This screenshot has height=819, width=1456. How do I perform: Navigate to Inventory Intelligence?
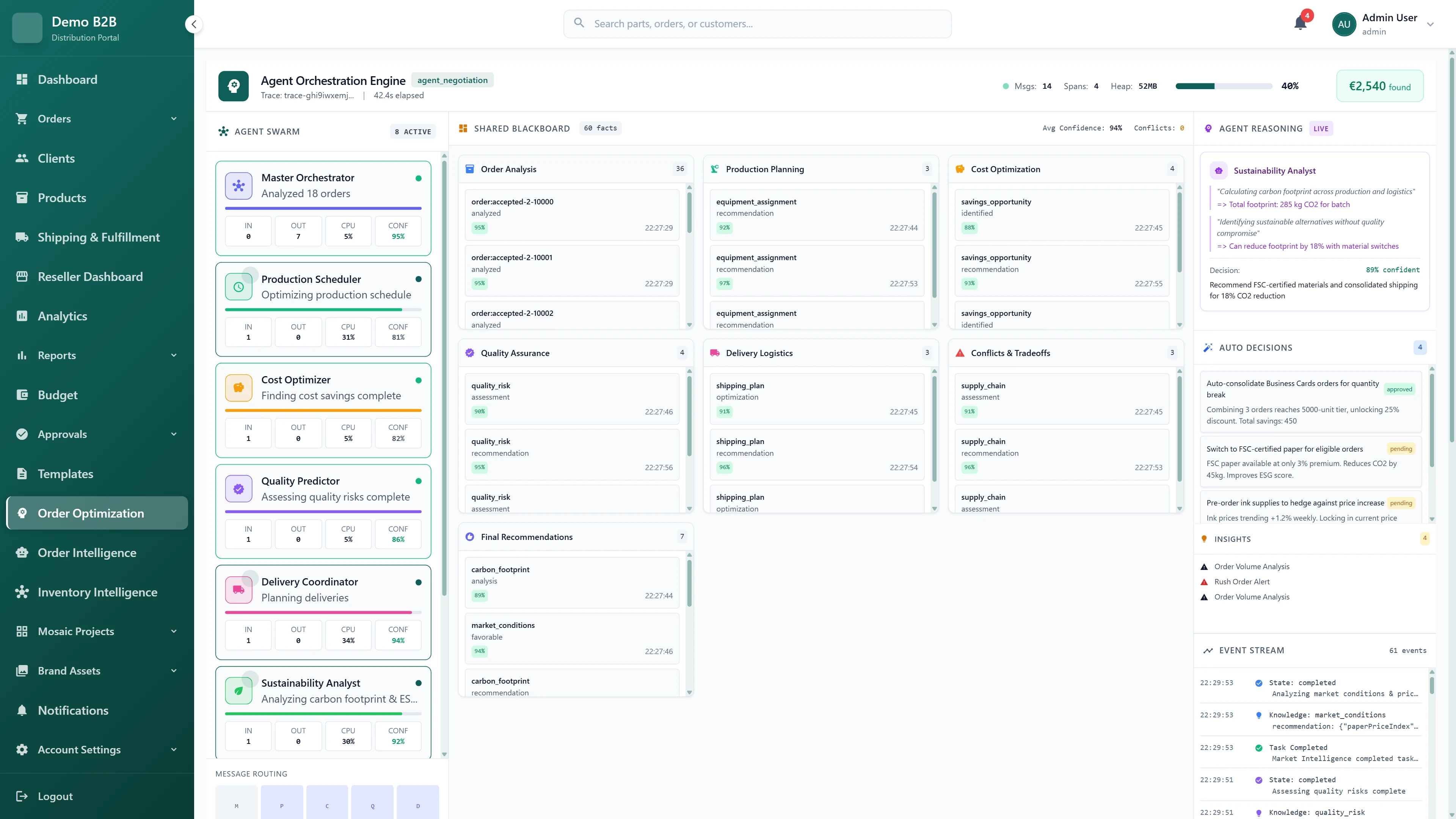pyautogui.click(x=97, y=592)
